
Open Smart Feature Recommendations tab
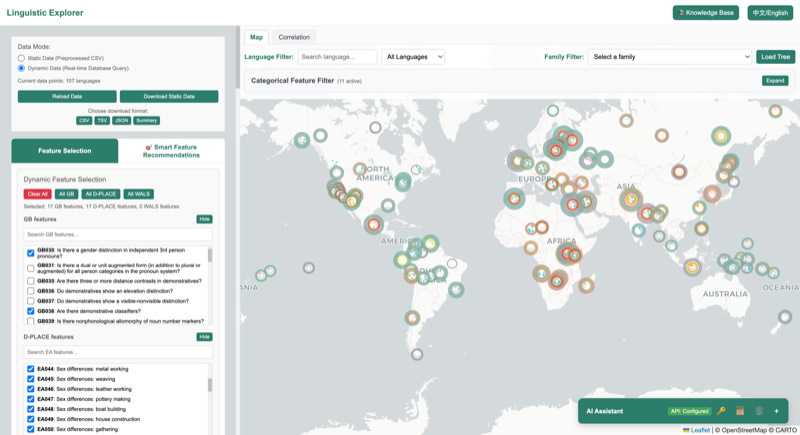171,151
